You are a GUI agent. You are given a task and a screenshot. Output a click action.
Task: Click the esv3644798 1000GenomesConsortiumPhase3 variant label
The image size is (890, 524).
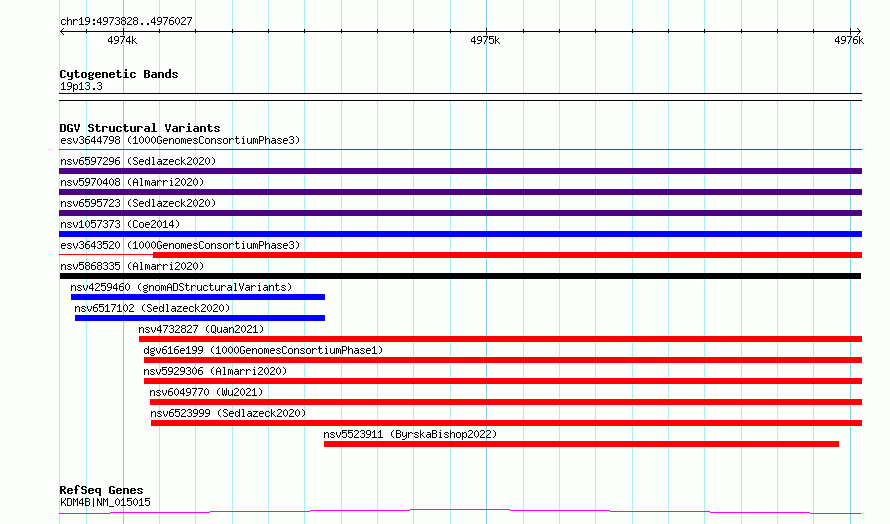(180, 140)
